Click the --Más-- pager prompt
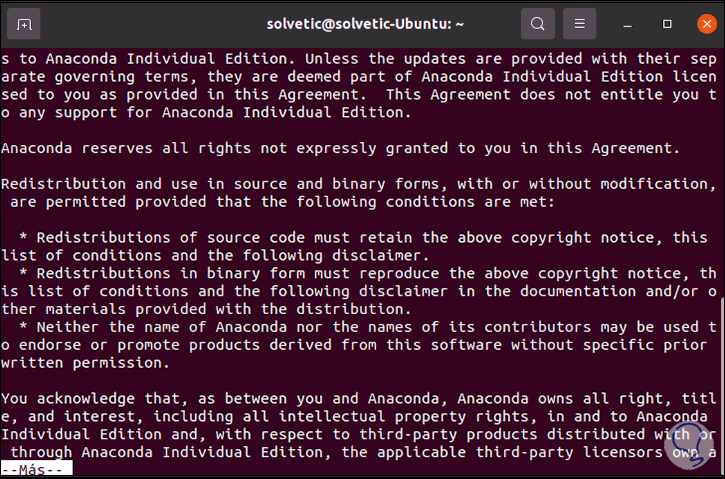The image size is (725, 479). coord(36,469)
